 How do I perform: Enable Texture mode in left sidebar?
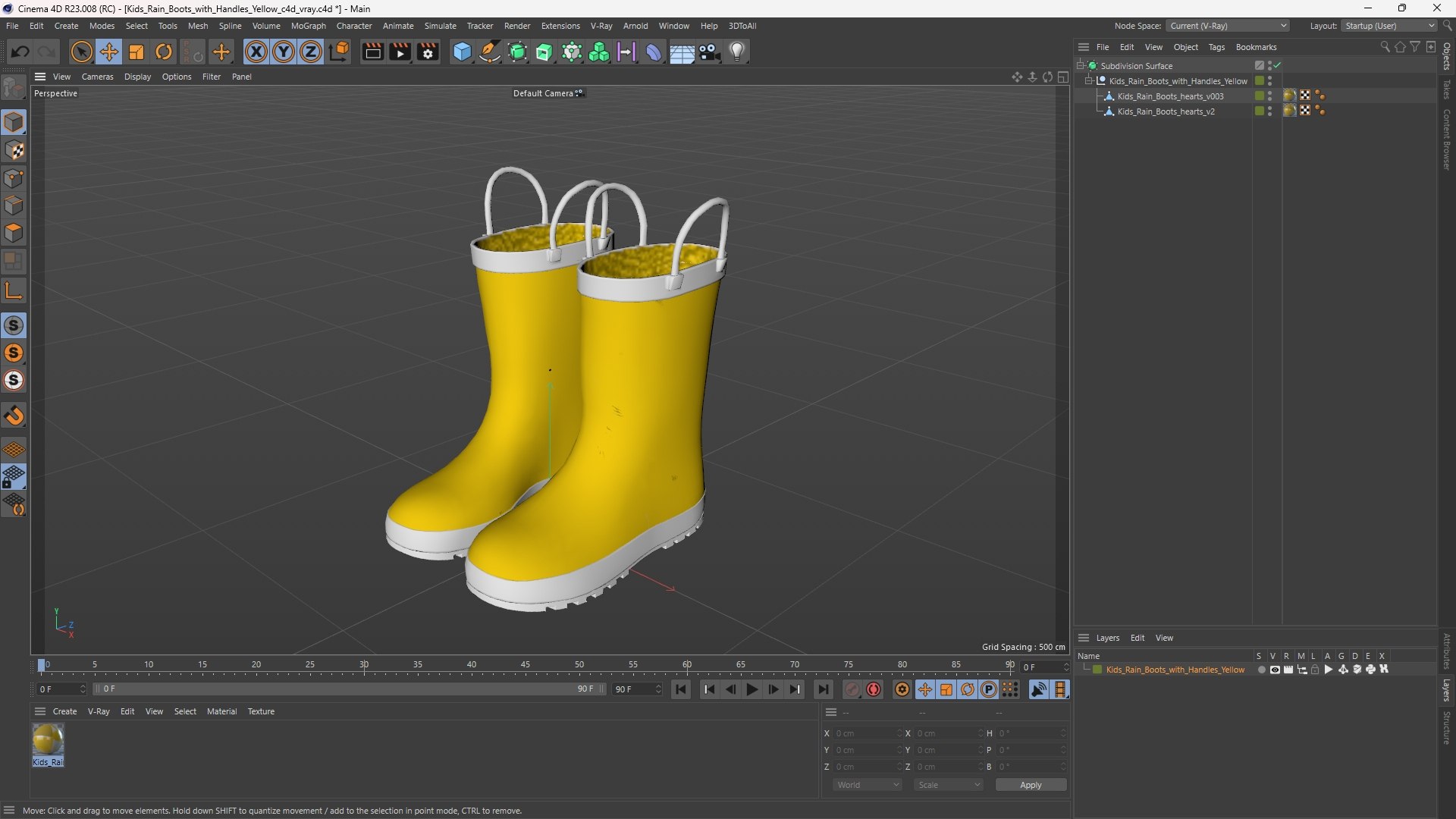[x=14, y=150]
